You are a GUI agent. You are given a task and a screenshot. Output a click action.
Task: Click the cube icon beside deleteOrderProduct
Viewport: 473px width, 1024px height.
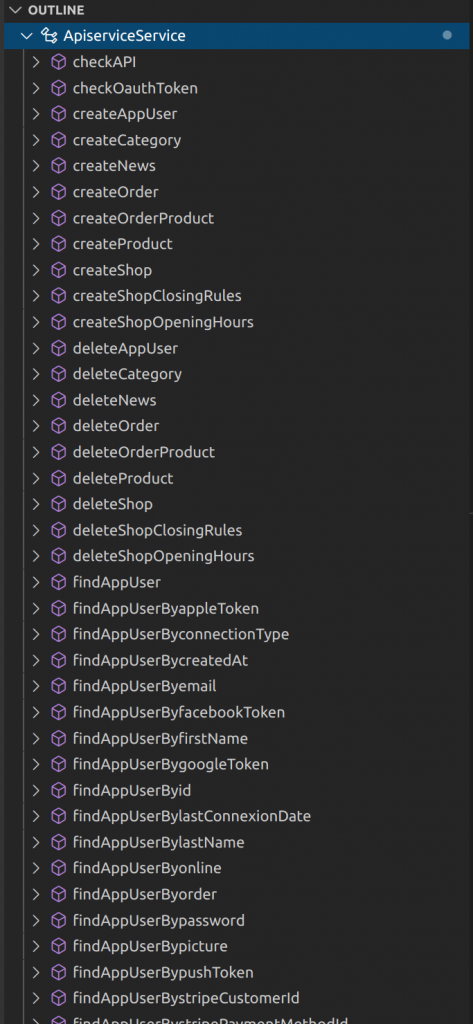tap(59, 452)
